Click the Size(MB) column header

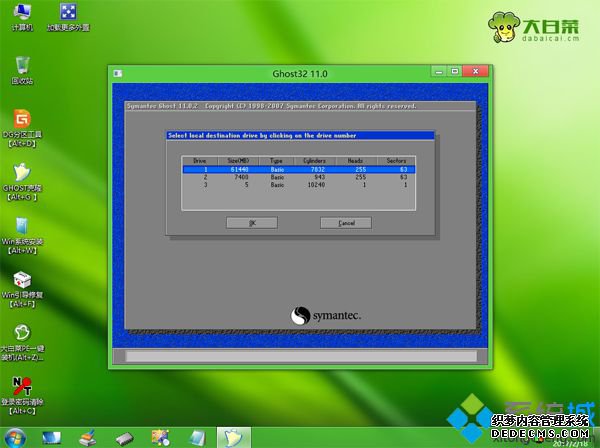(238, 161)
